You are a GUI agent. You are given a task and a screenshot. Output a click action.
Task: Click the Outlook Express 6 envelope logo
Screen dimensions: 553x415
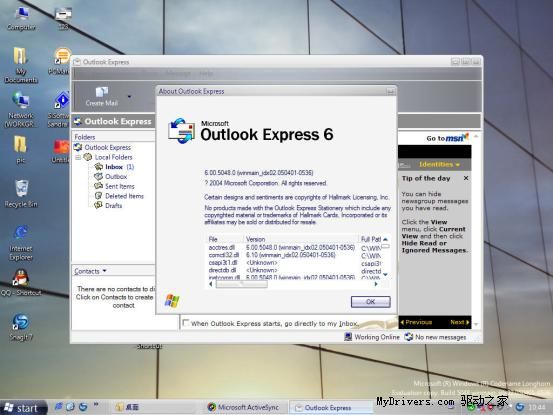coord(182,131)
